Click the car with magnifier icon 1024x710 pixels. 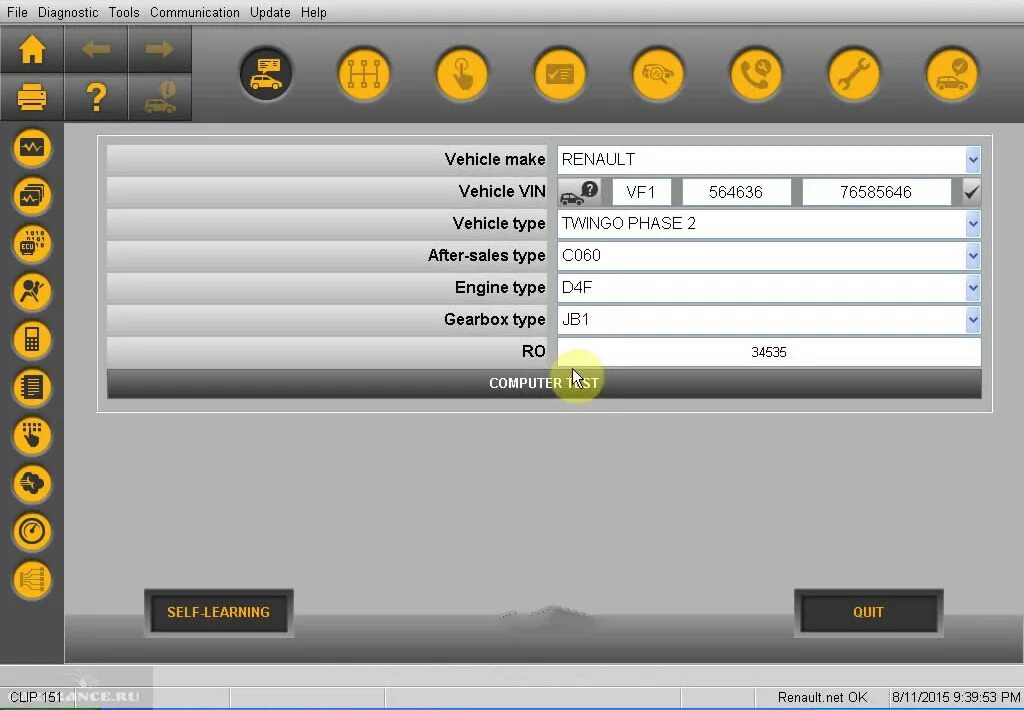click(658, 73)
